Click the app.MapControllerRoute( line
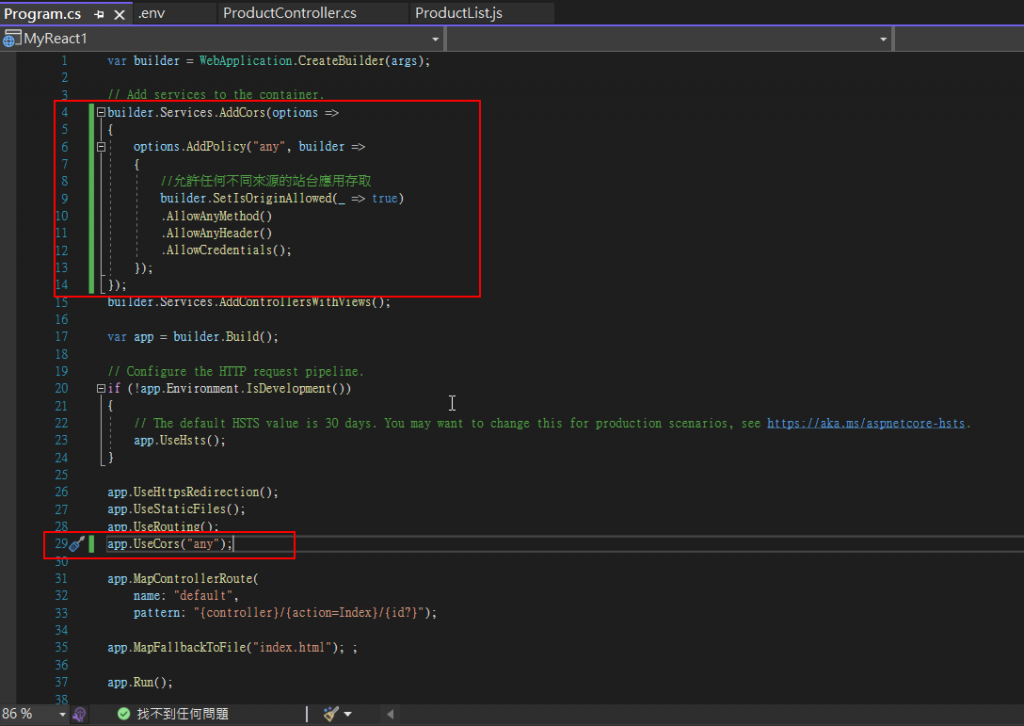 (183, 578)
